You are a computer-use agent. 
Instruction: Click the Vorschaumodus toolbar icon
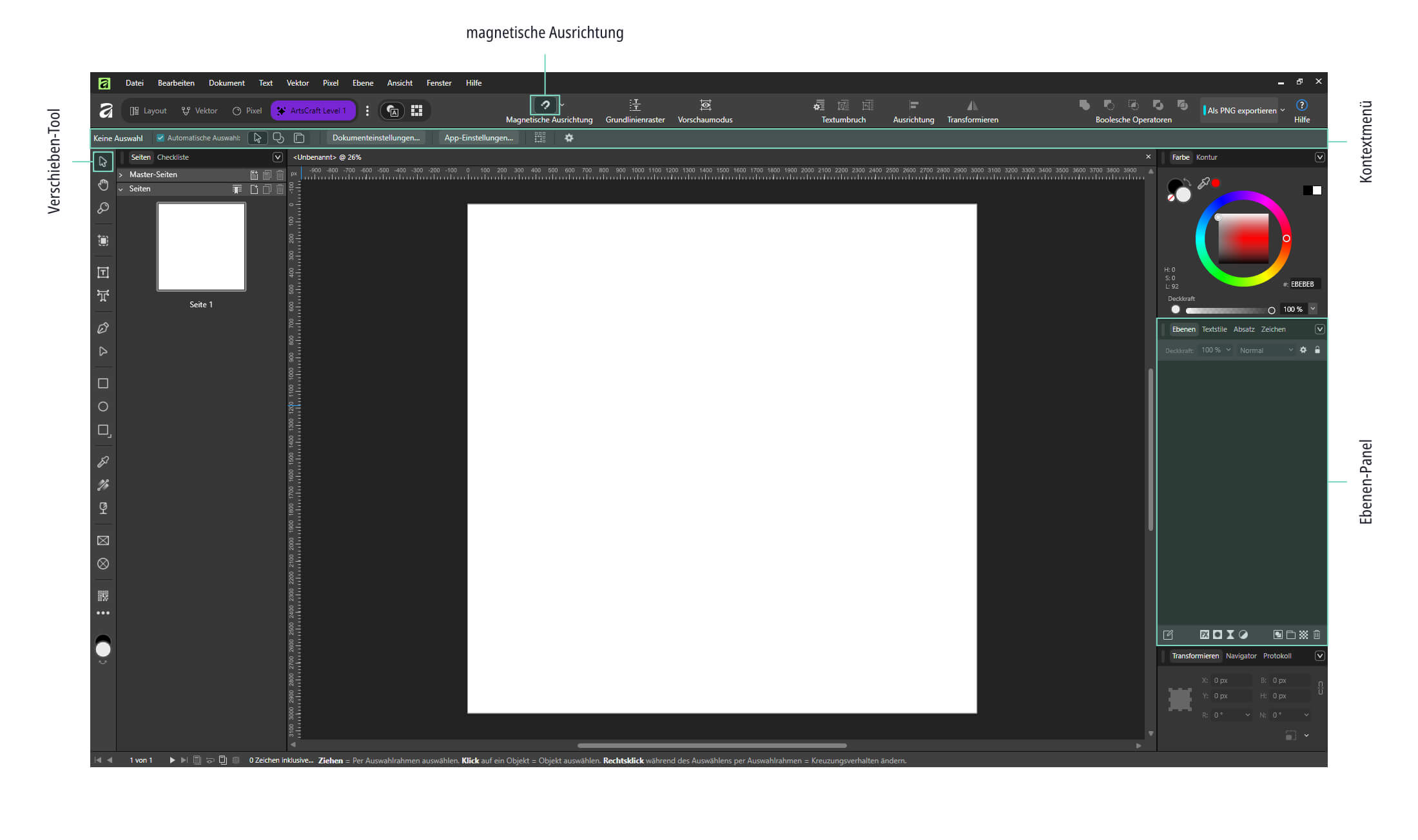(x=706, y=105)
